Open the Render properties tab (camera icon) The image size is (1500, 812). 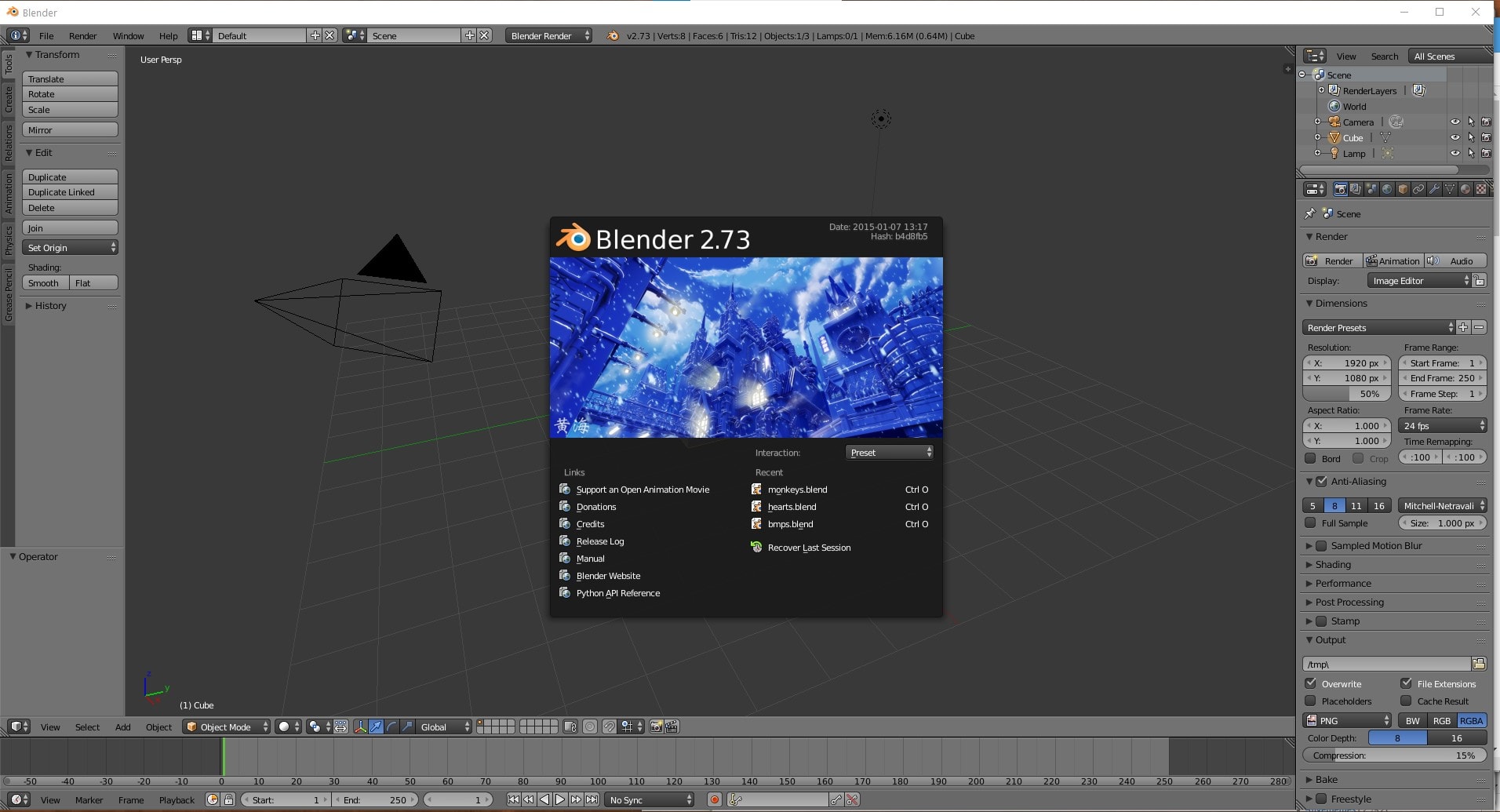(1340, 189)
